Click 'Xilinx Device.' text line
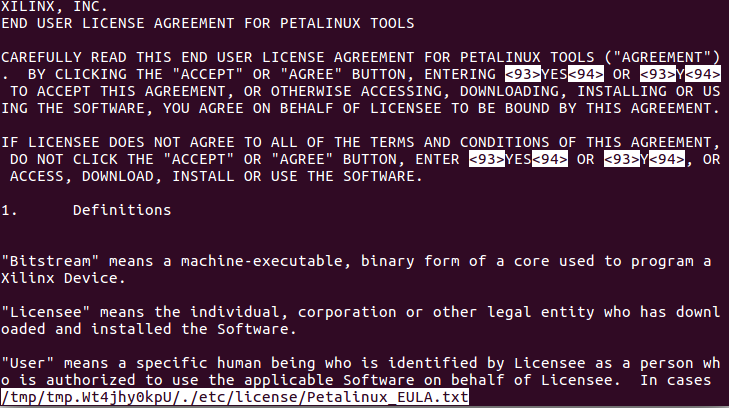The width and height of the screenshot is (729, 408). pos(63,278)
